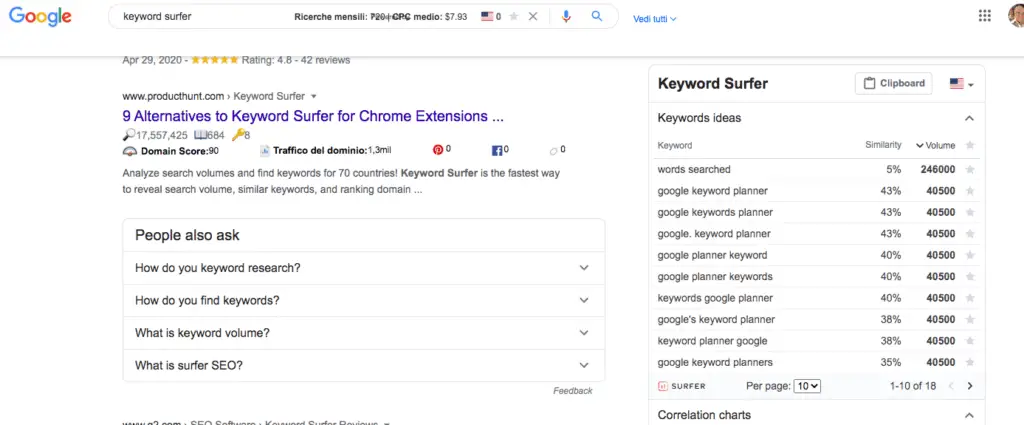This screenshot has width=1024, height=425.
Task: Click US flag icon in search bar
Action: 487,17
